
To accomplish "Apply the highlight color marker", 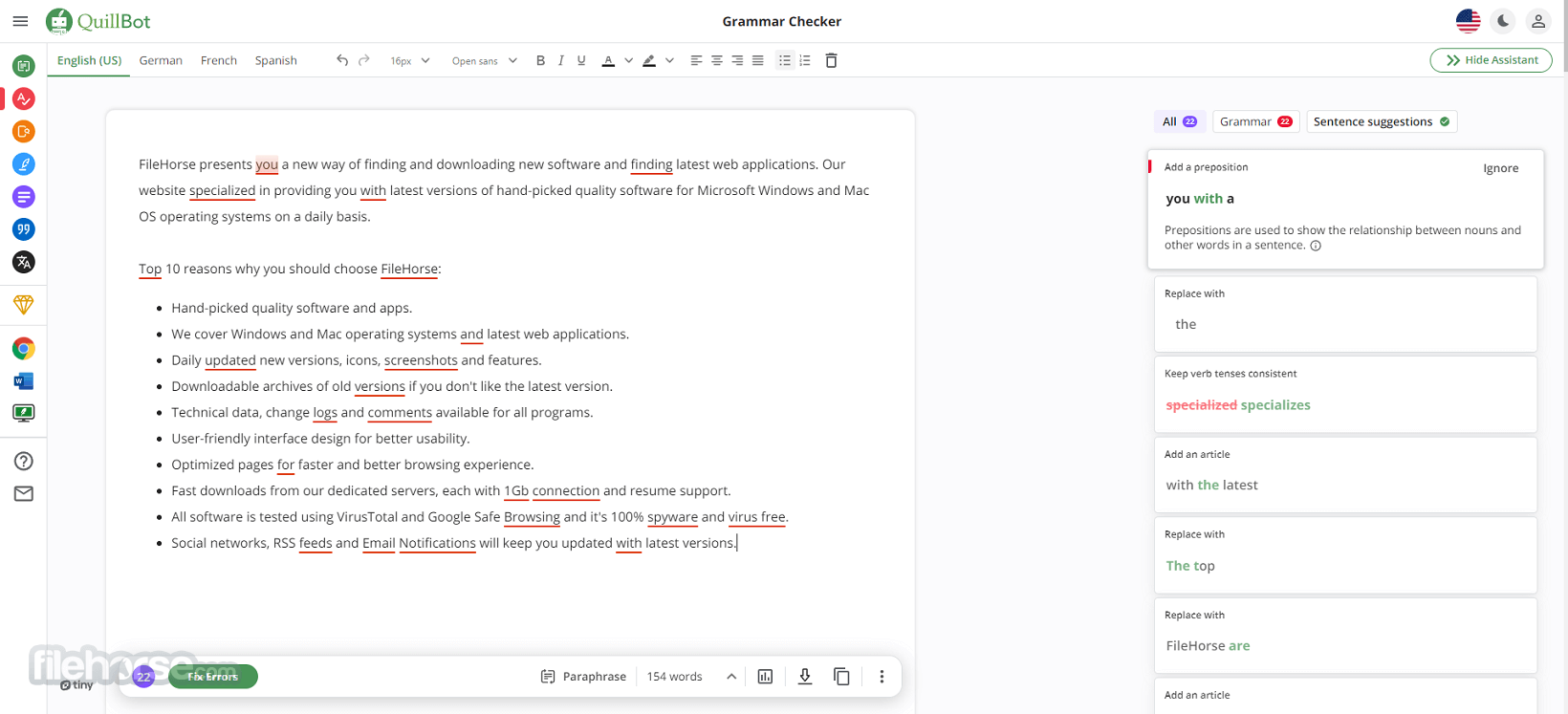I will pyautogui.click(x=649, y=60).
